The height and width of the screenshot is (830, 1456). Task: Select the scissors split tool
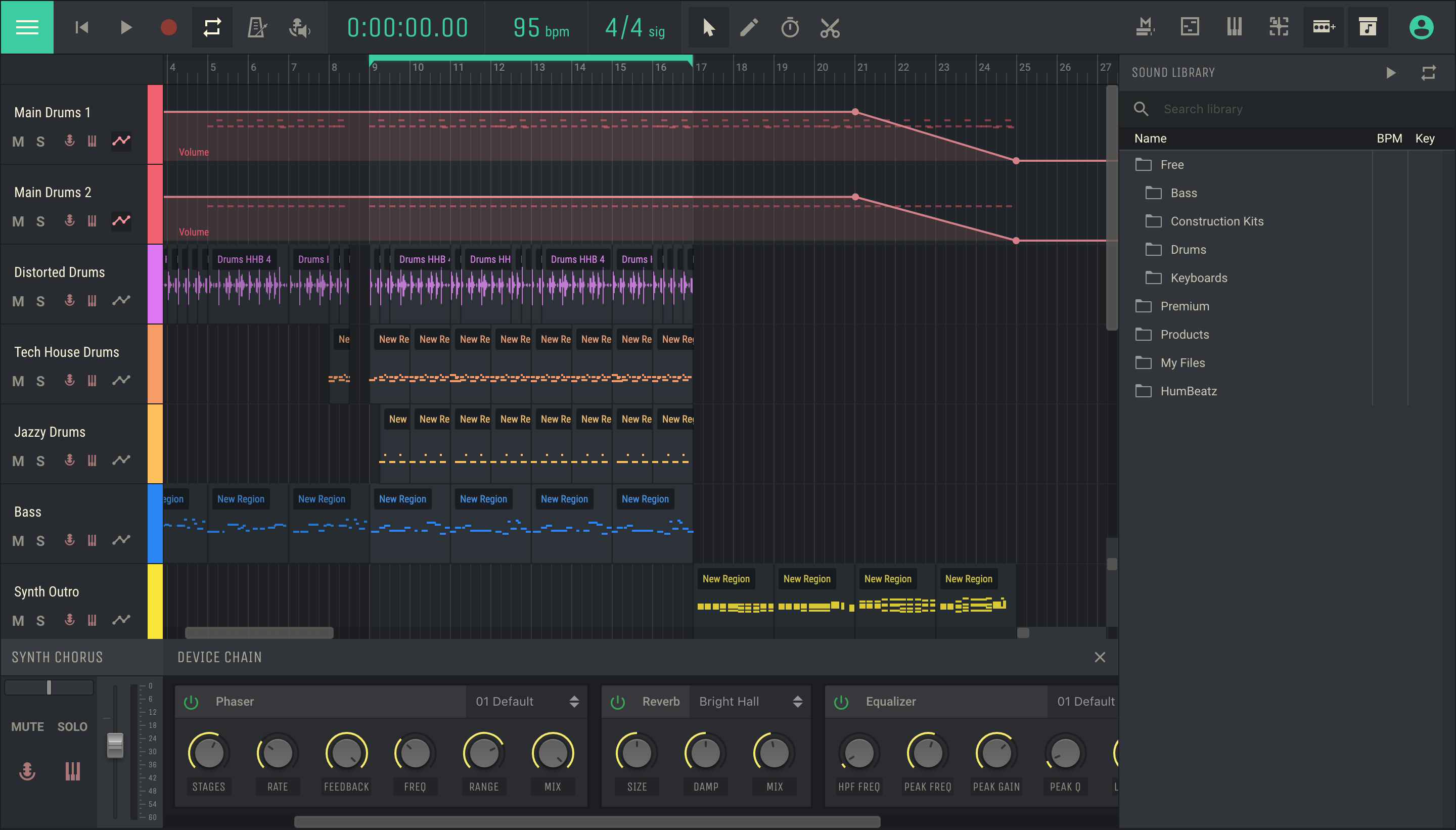point(830,27)
